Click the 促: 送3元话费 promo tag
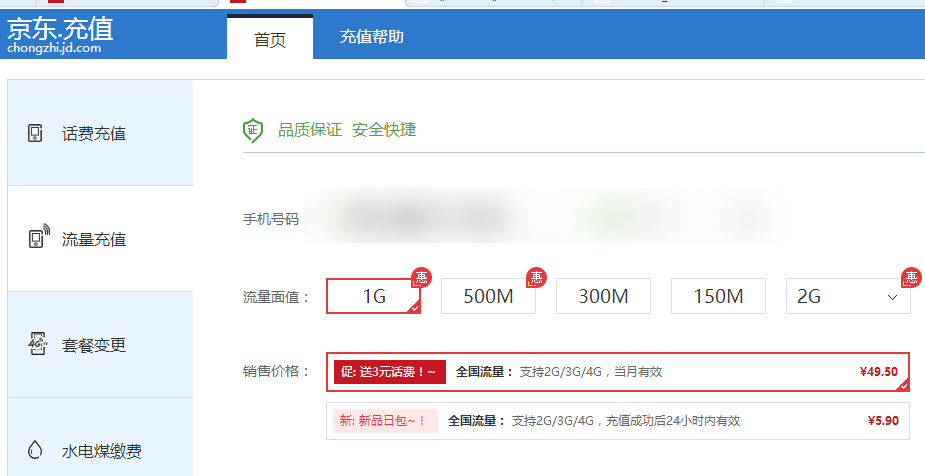 click(x=390, y=372)
